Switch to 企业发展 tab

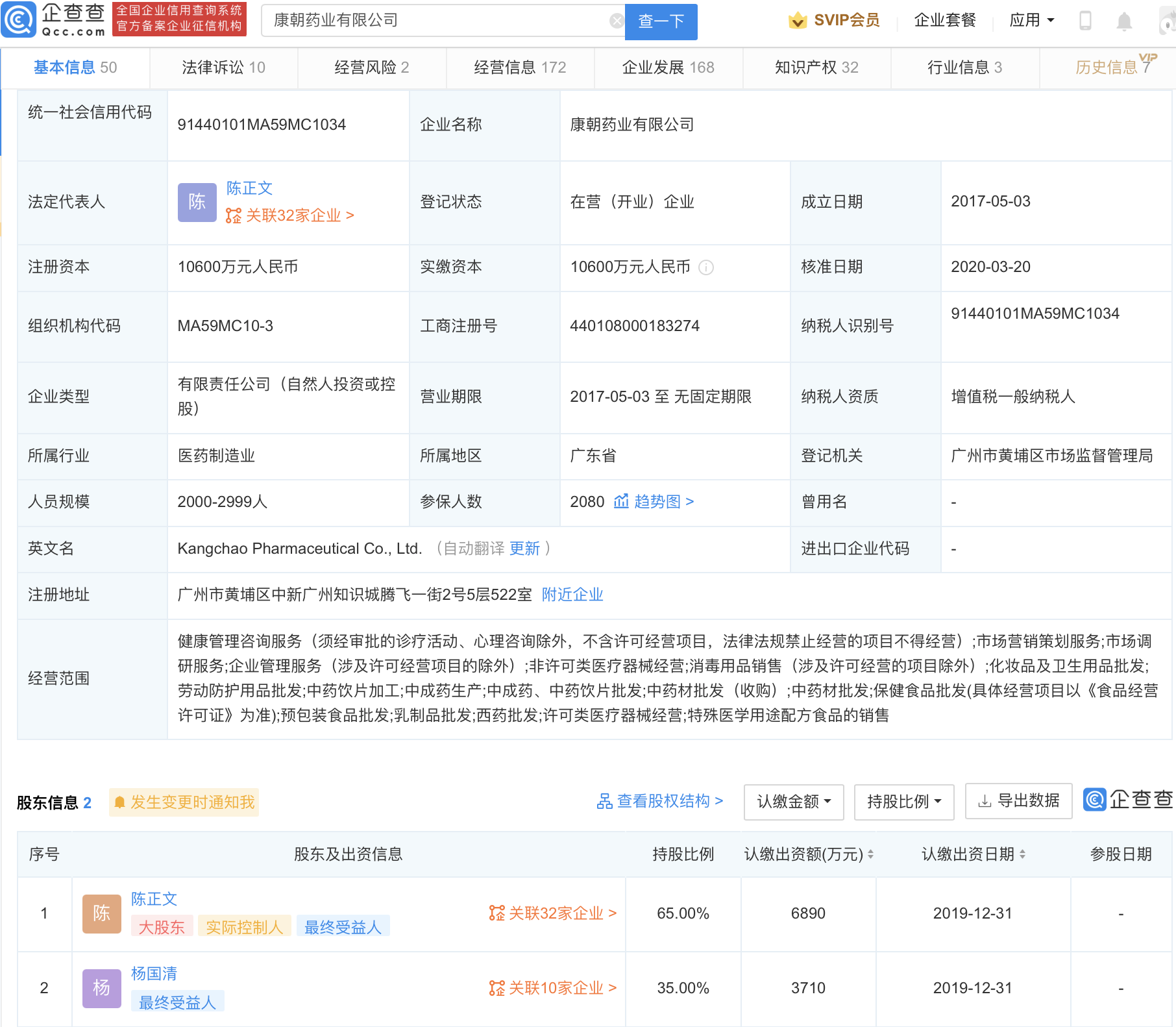[x=668, y=68]
